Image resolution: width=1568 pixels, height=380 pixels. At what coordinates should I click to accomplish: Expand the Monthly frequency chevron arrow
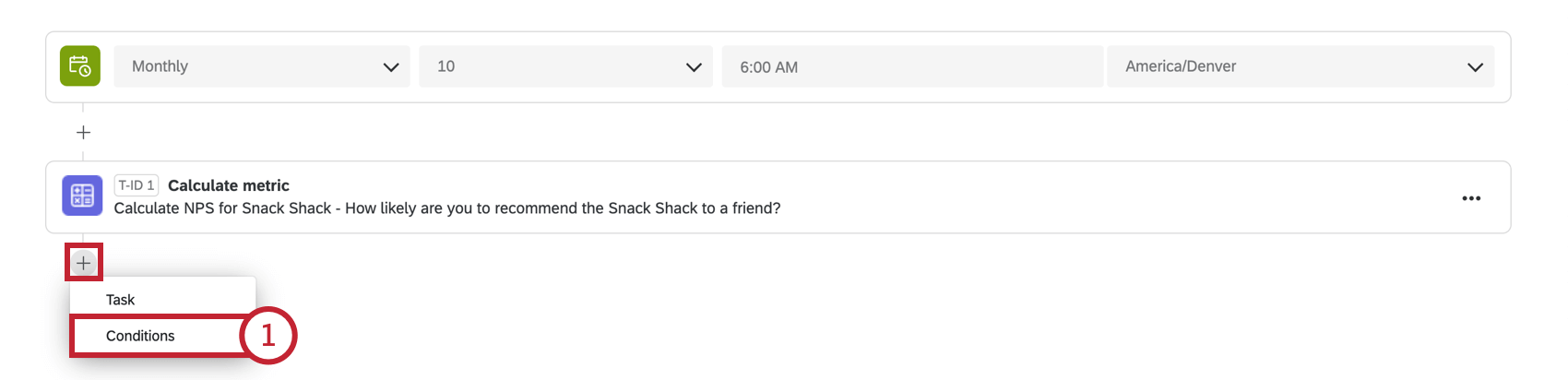[391, 67]
